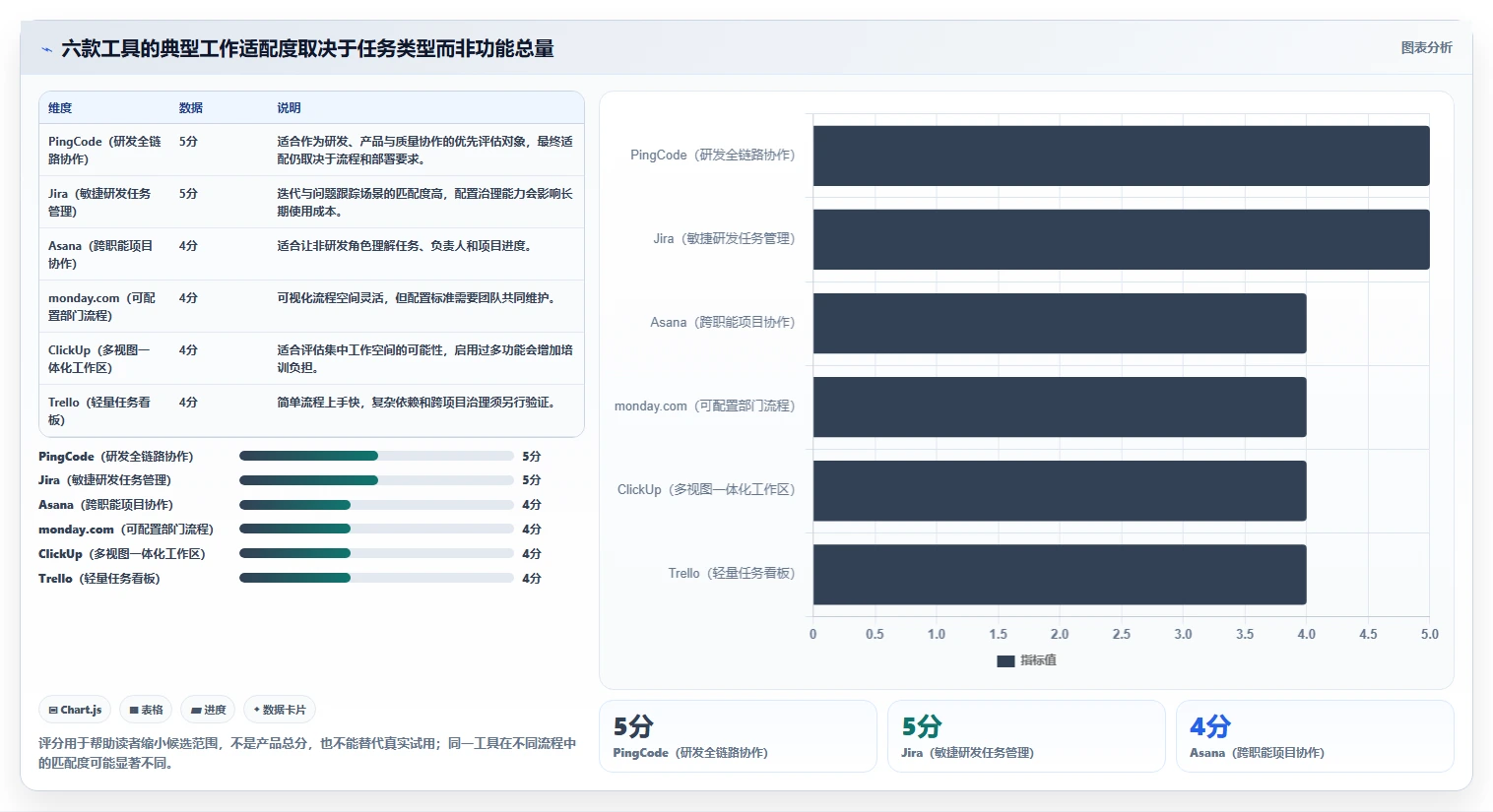Select the 表格 tag chip
1493x812 pixels.
pyautogui.click(x=146, y=710)
